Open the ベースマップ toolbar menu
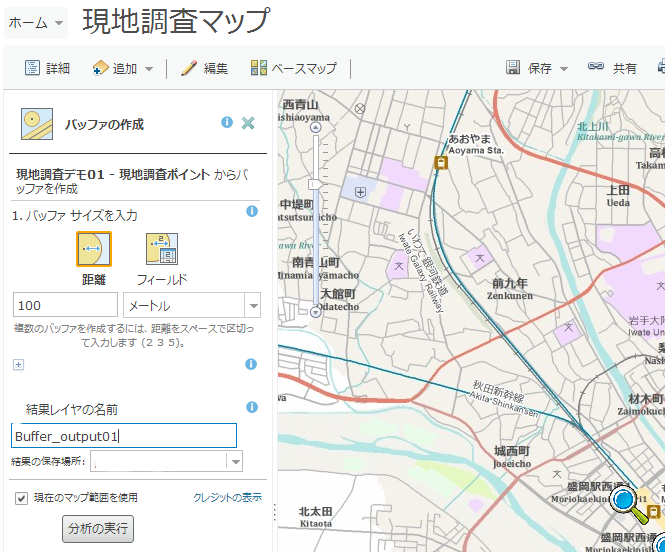The width and height of the screenshot is (665, 552). [x=293, y=68]
